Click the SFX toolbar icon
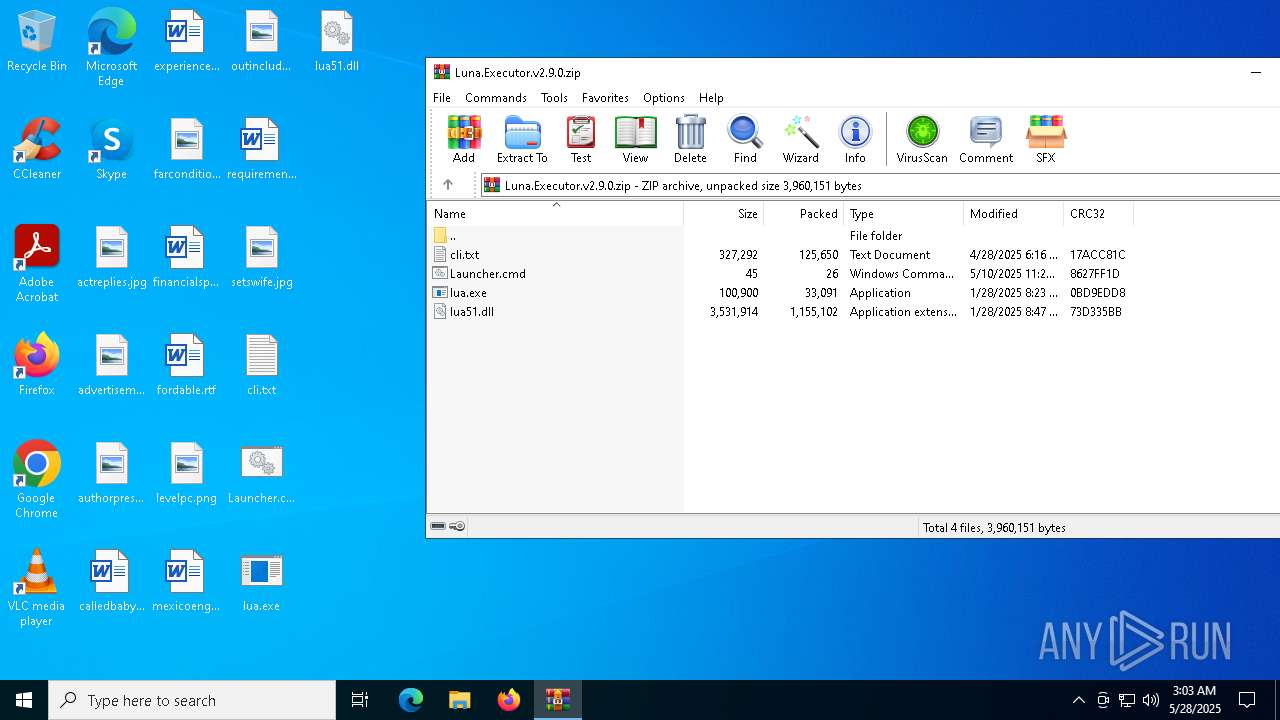The height and width of the screenshot is (720, 1280). point(1045,139)
